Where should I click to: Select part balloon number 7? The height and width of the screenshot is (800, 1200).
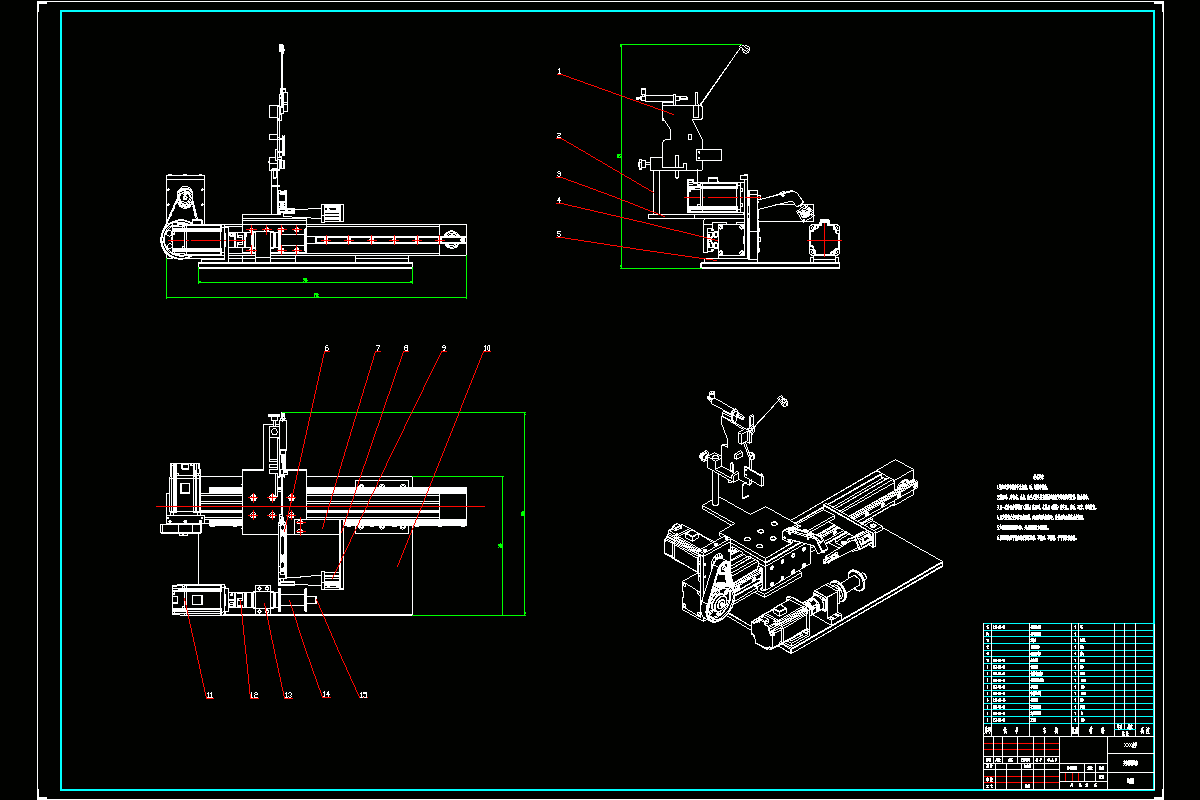[377, 348]
